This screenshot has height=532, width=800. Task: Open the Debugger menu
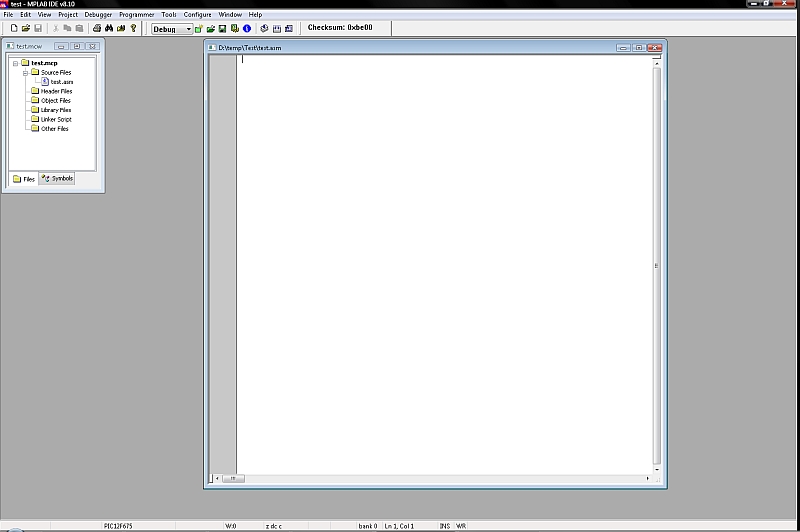click(98, 15)
